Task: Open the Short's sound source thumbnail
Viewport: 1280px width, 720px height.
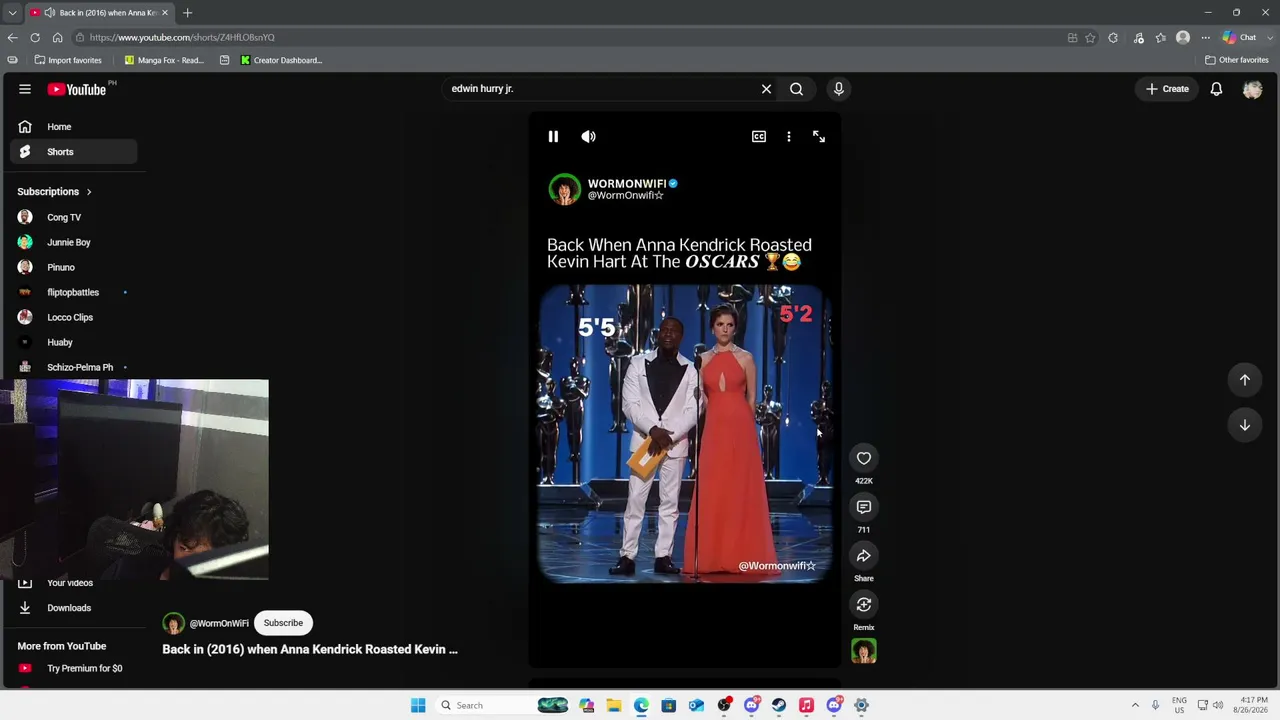Action: point(864,651)
